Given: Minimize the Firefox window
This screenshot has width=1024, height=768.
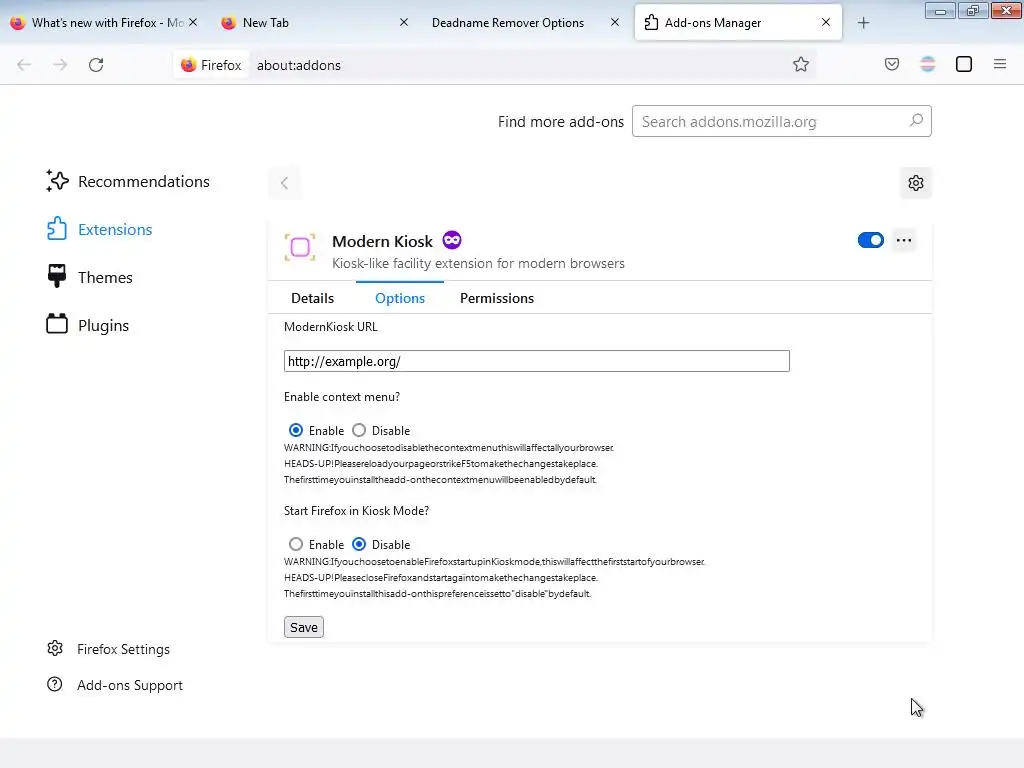Looking at the screenshot, I should 940,10.
